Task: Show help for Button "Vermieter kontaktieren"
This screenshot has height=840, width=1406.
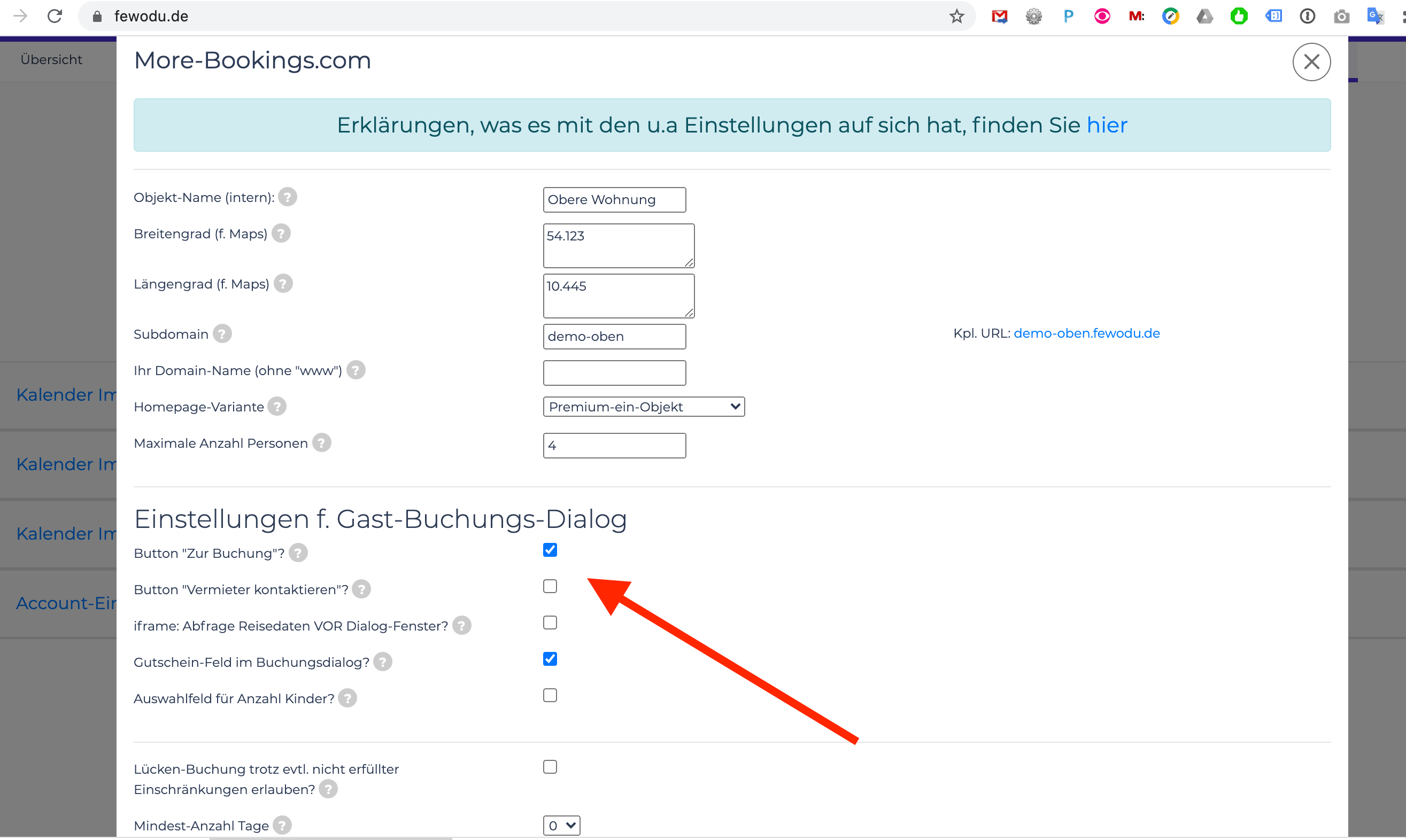Action: [x=361, y=590]
